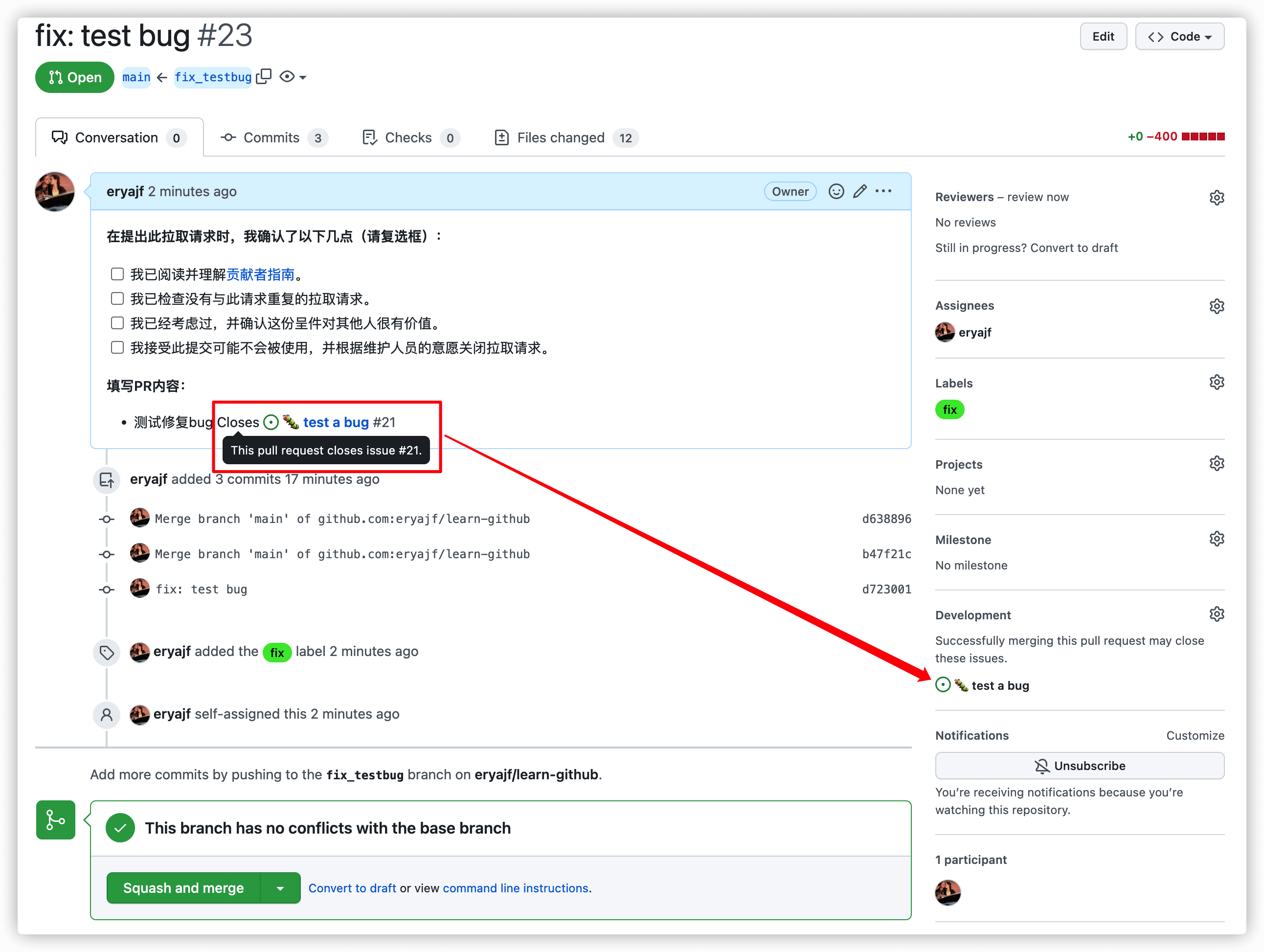Screen dimensions: 1264x952
Task: Open commit hash d638896
Action: [x=886, y=519]
